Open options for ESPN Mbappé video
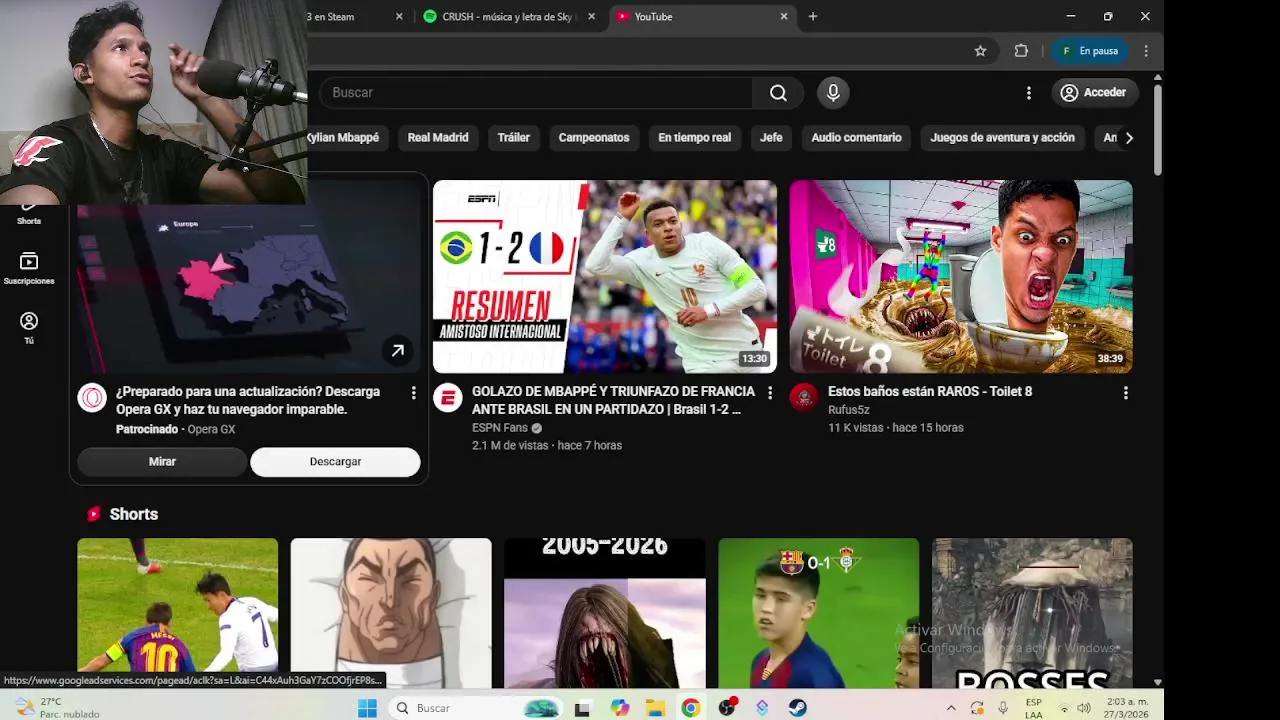 (x=769, y=394)
